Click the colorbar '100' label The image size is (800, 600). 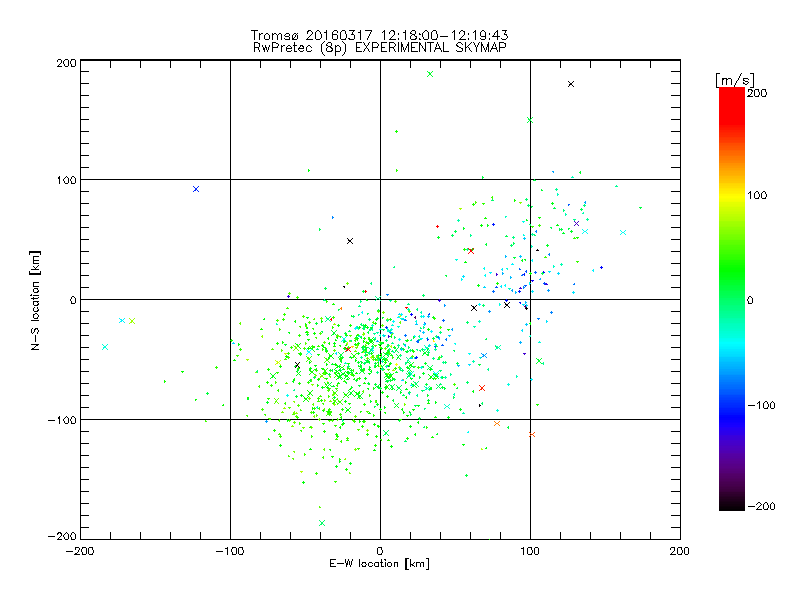point(757,195)
